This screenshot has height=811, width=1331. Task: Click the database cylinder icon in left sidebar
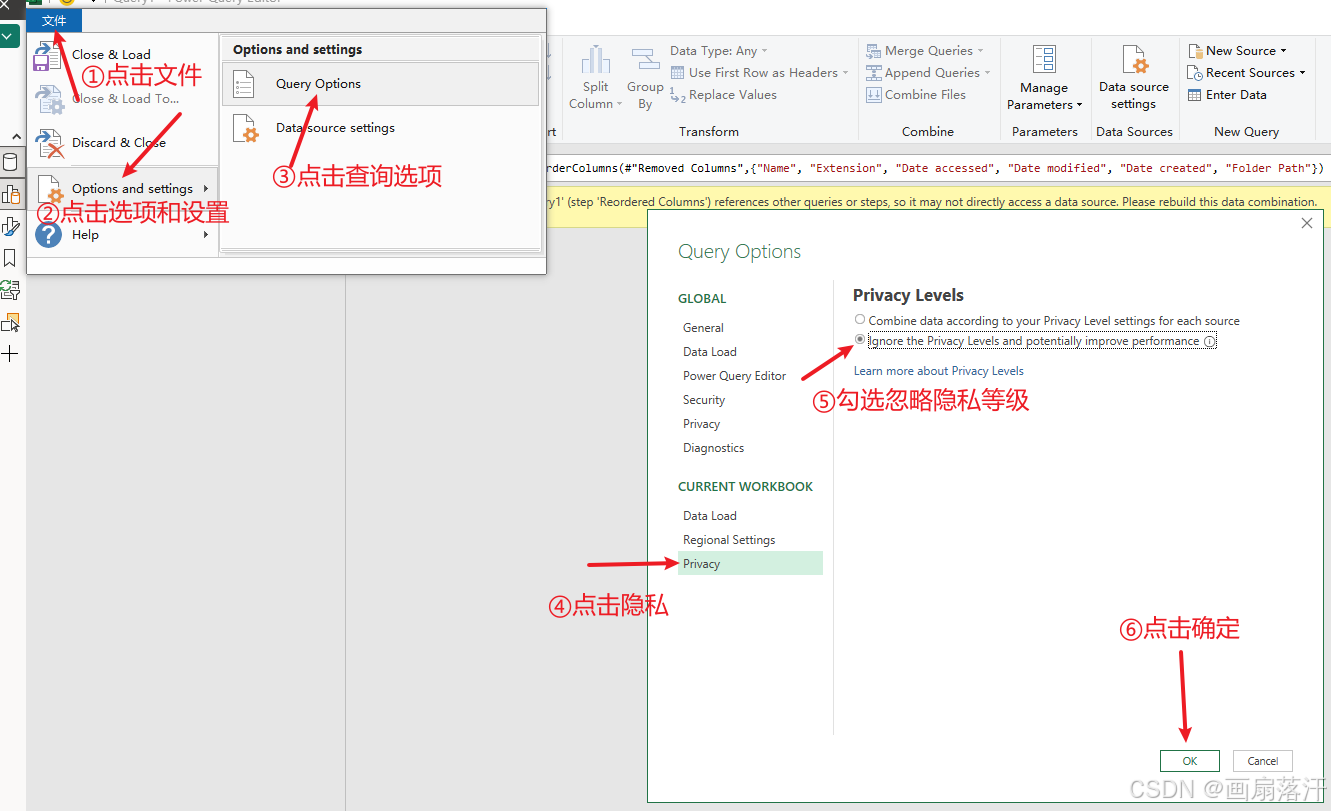[10, 163]
